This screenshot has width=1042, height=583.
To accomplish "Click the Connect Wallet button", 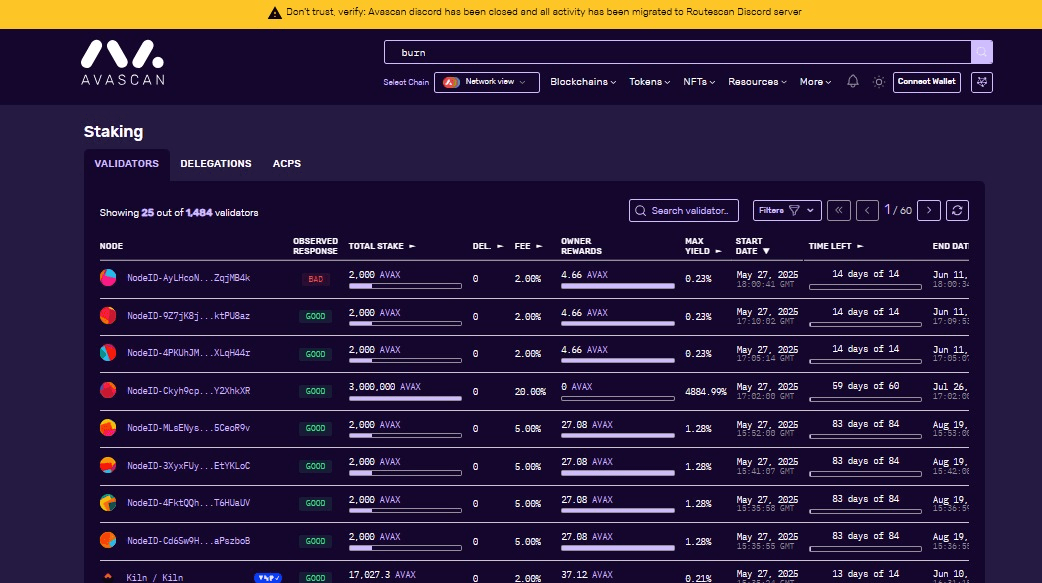I will [x=926, y=82].
